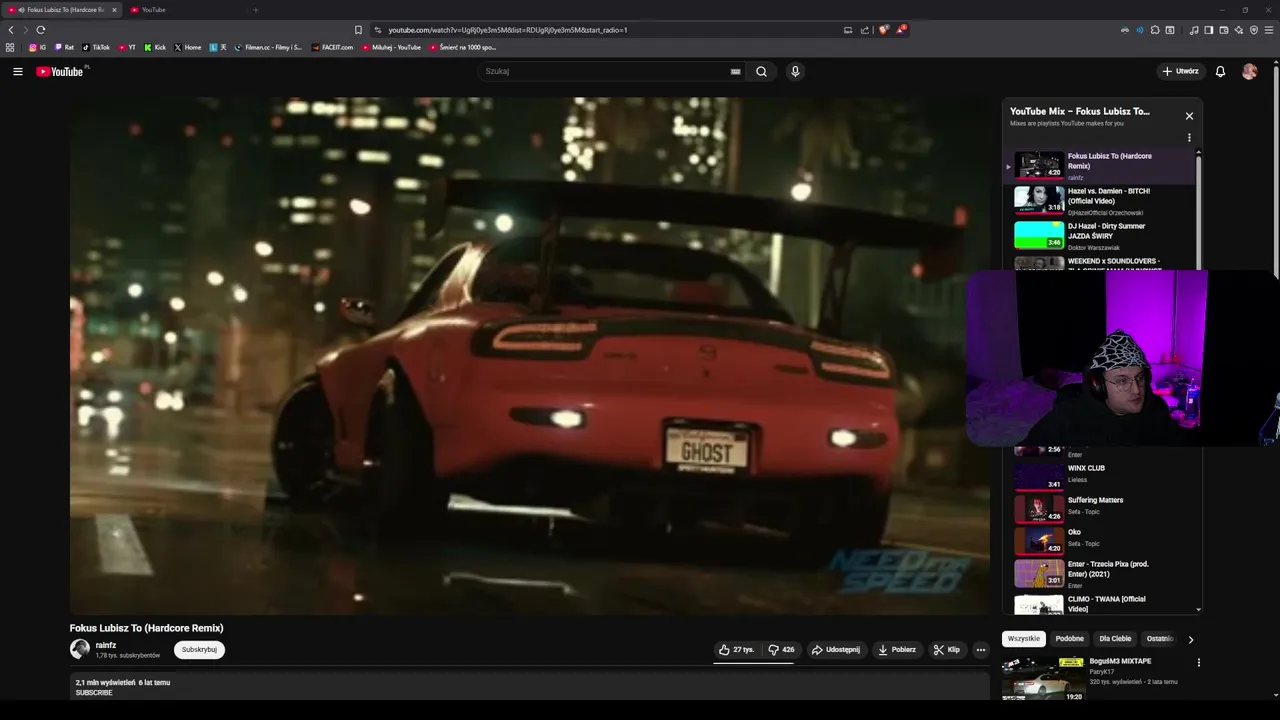Open the Mikuhej - YouTube bookmark
The width and height of the screenshot is (1280, 720).
coord(392,47)
